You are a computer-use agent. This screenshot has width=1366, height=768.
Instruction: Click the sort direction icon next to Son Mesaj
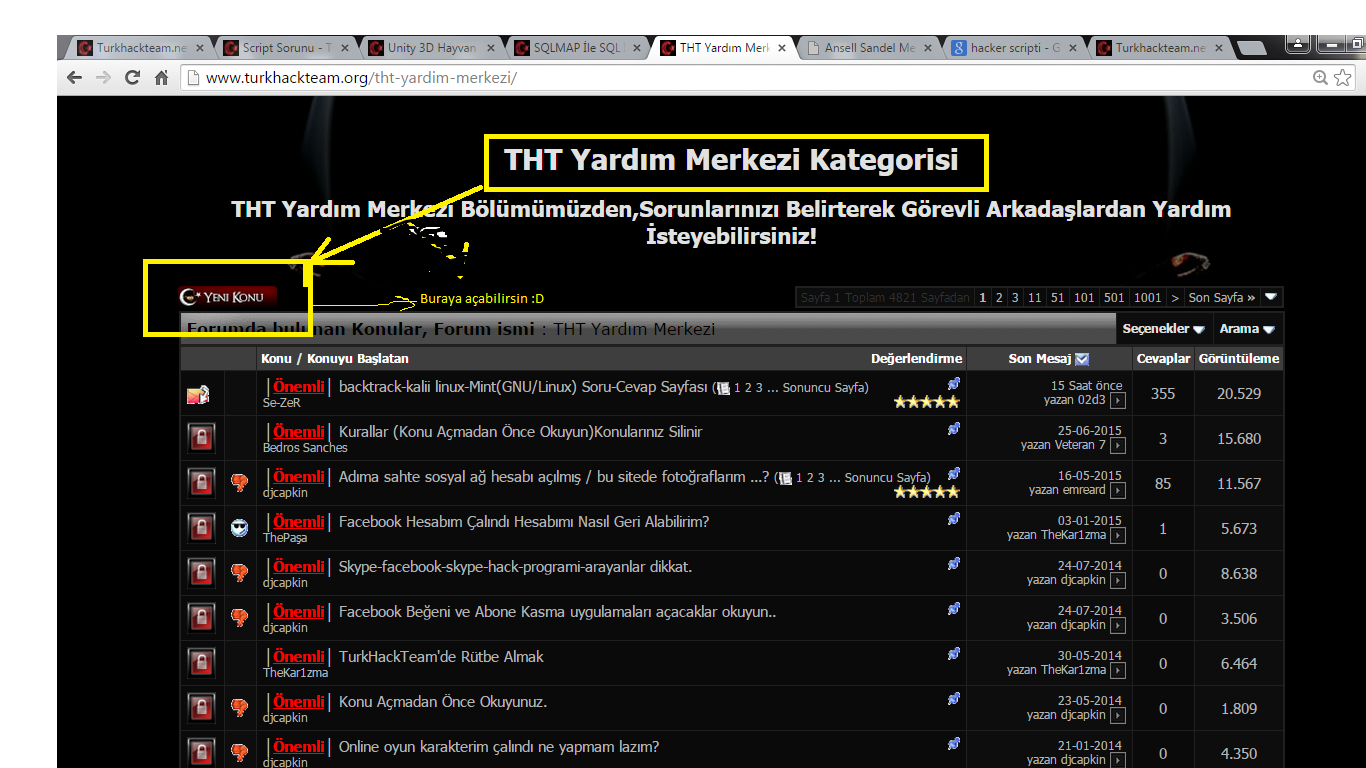pyautogui.click(x=1082, y=359)
